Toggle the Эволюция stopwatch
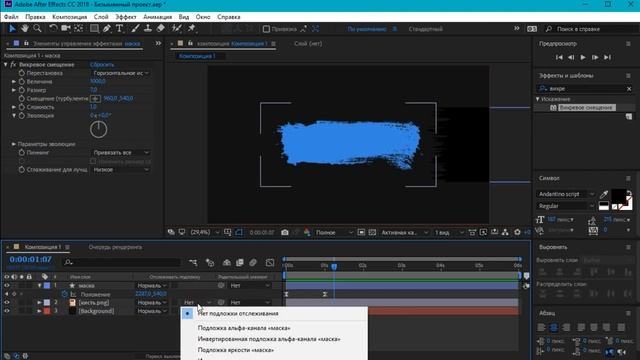Screen dimensions: 640x360 coord(22,116)
